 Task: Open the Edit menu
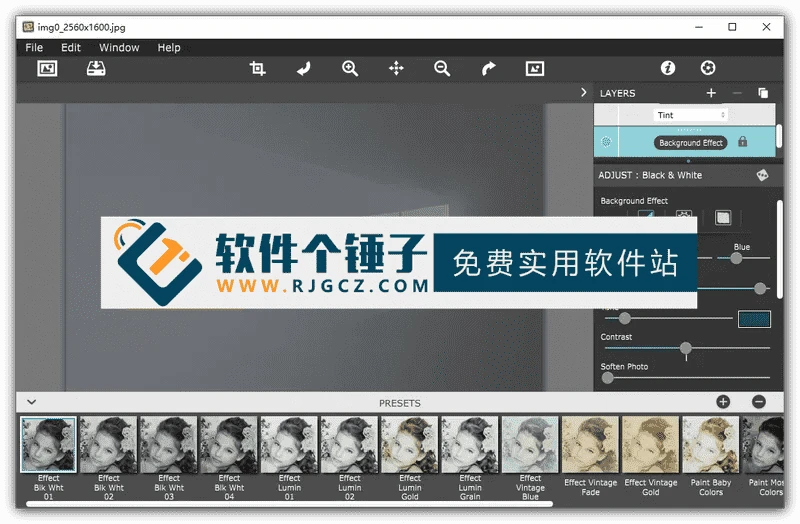coord(71,47)
